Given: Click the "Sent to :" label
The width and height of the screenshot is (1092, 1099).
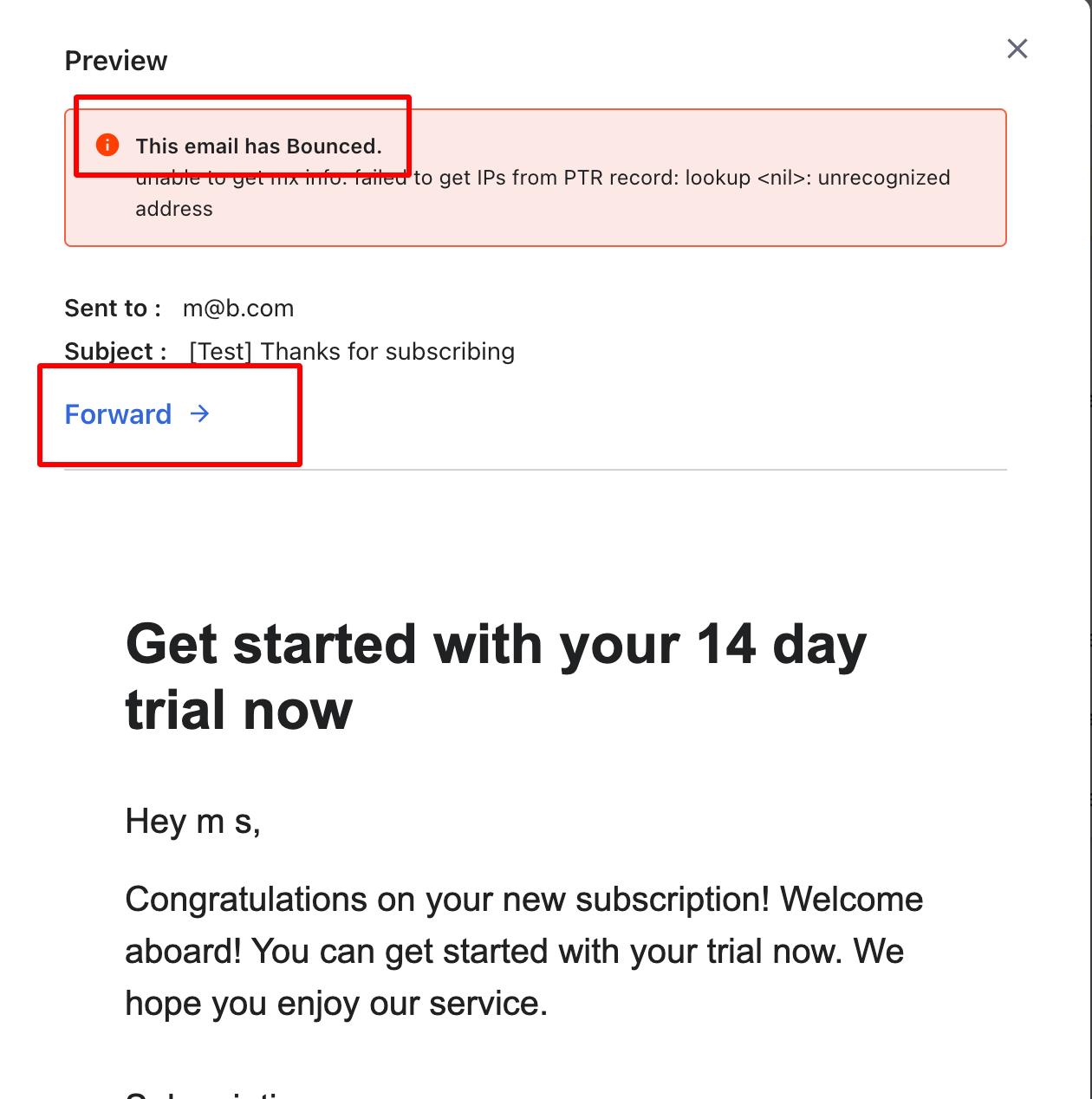Looking at the screenshot, I should [x=113, y=309].
